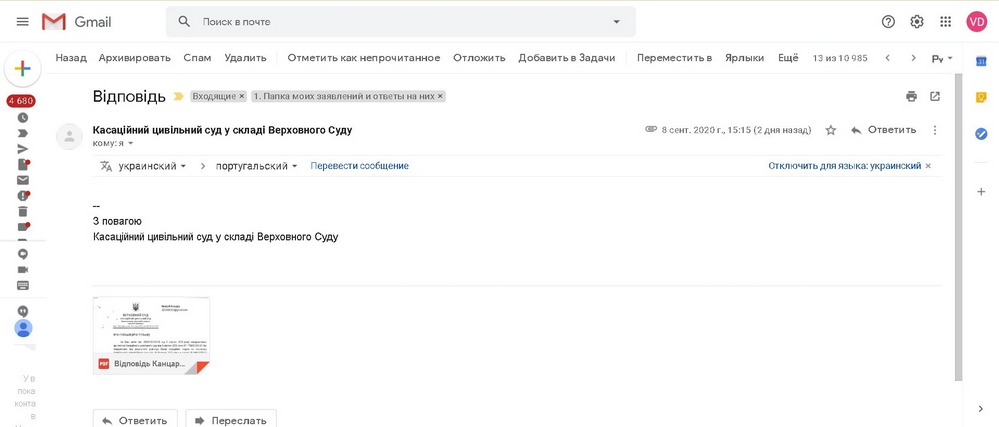Viewport: 999px width, 427px height.
Task: Open the VD account avatar
Action: click(x=976, y=22)
